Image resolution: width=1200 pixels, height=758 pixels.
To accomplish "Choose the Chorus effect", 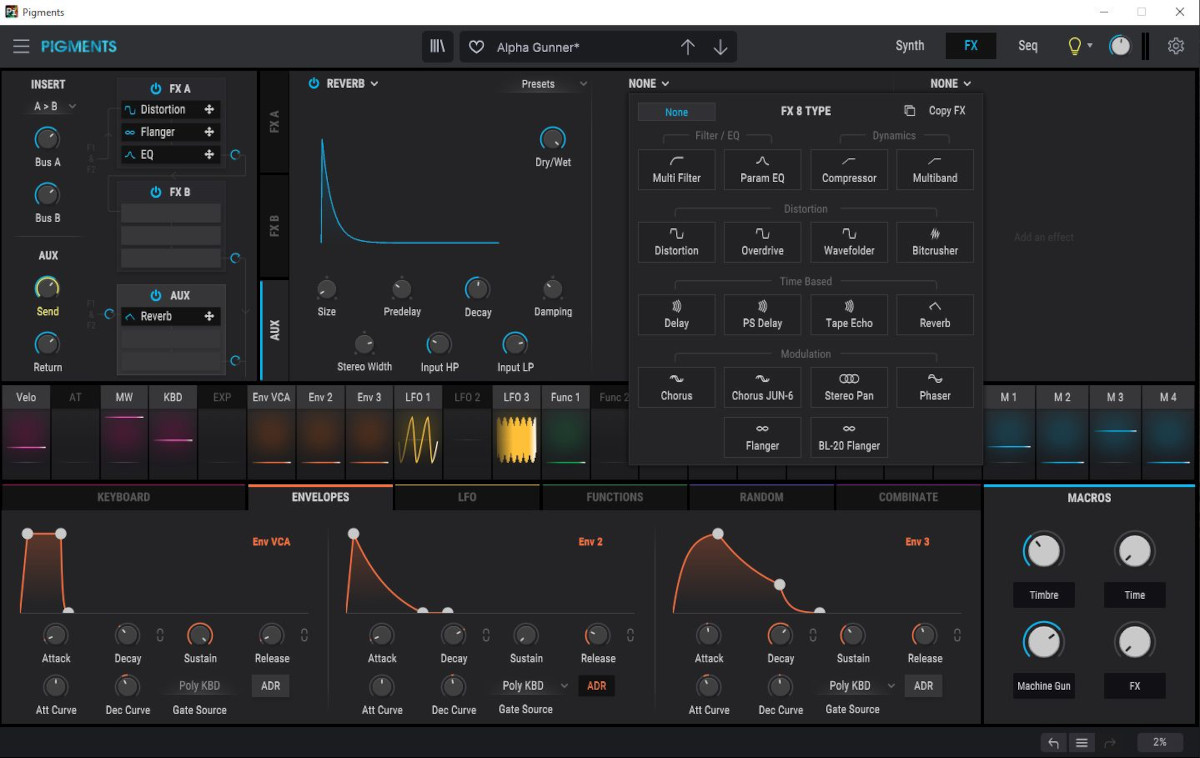I will 677,387.
